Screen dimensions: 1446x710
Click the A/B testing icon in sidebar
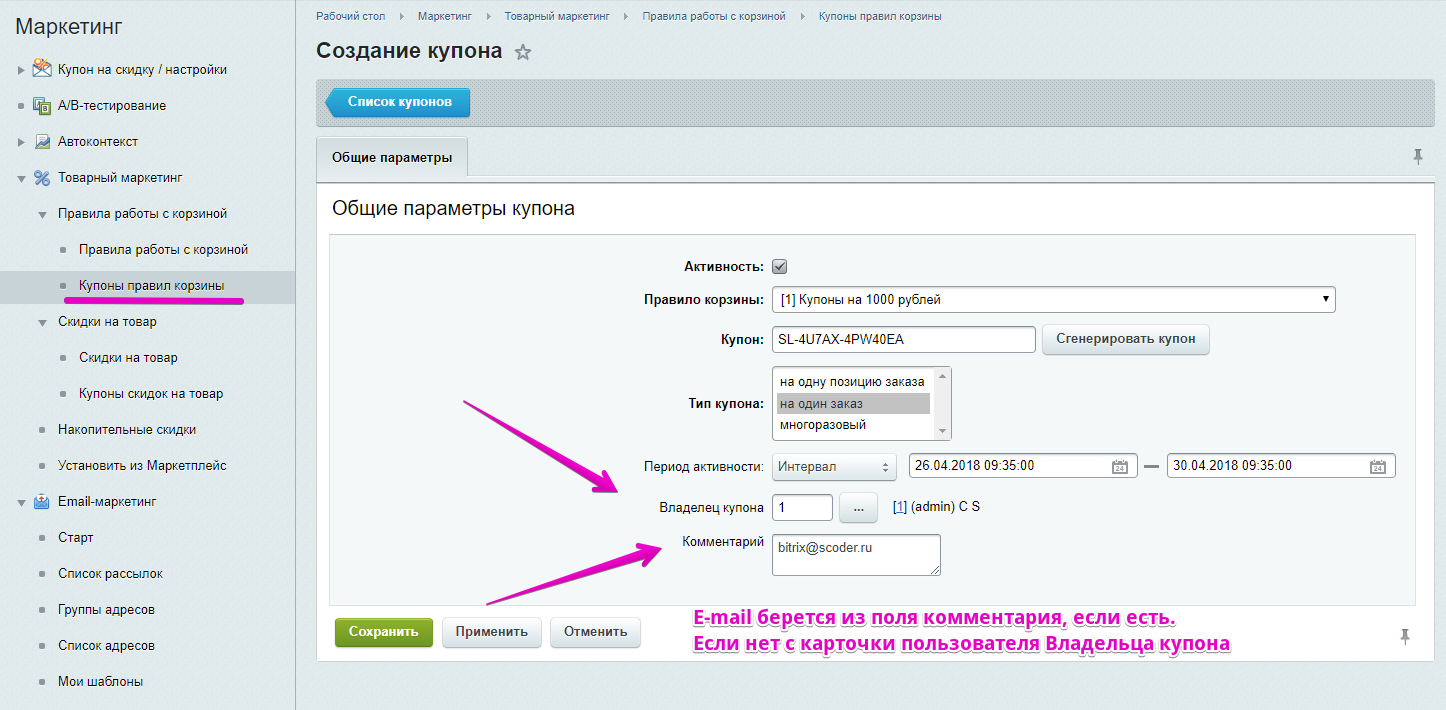pos(42,105)
